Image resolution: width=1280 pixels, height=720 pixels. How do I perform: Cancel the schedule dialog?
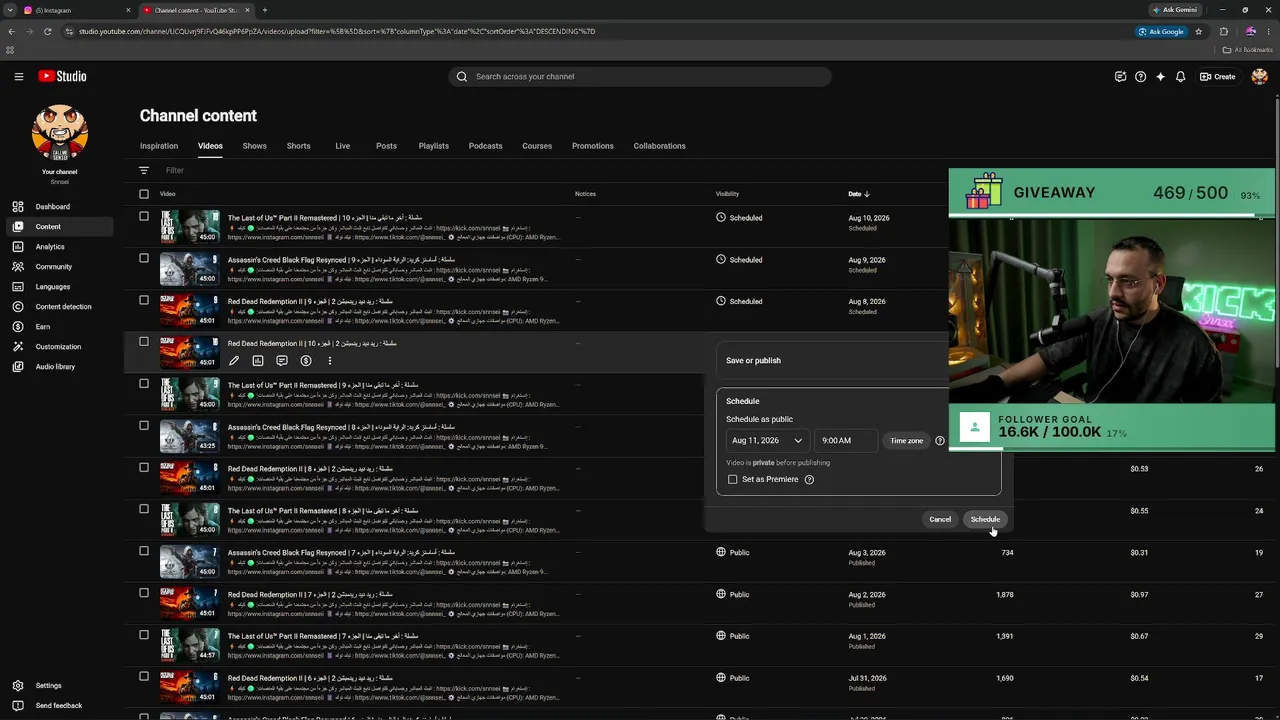pos(940,520)
